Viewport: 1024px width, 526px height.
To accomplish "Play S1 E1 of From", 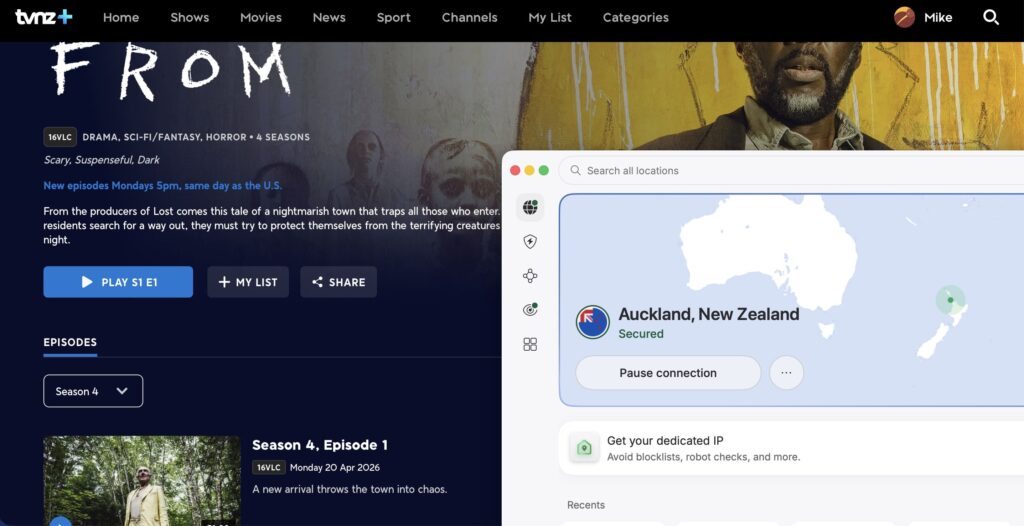I will click(x=118, y=282).
